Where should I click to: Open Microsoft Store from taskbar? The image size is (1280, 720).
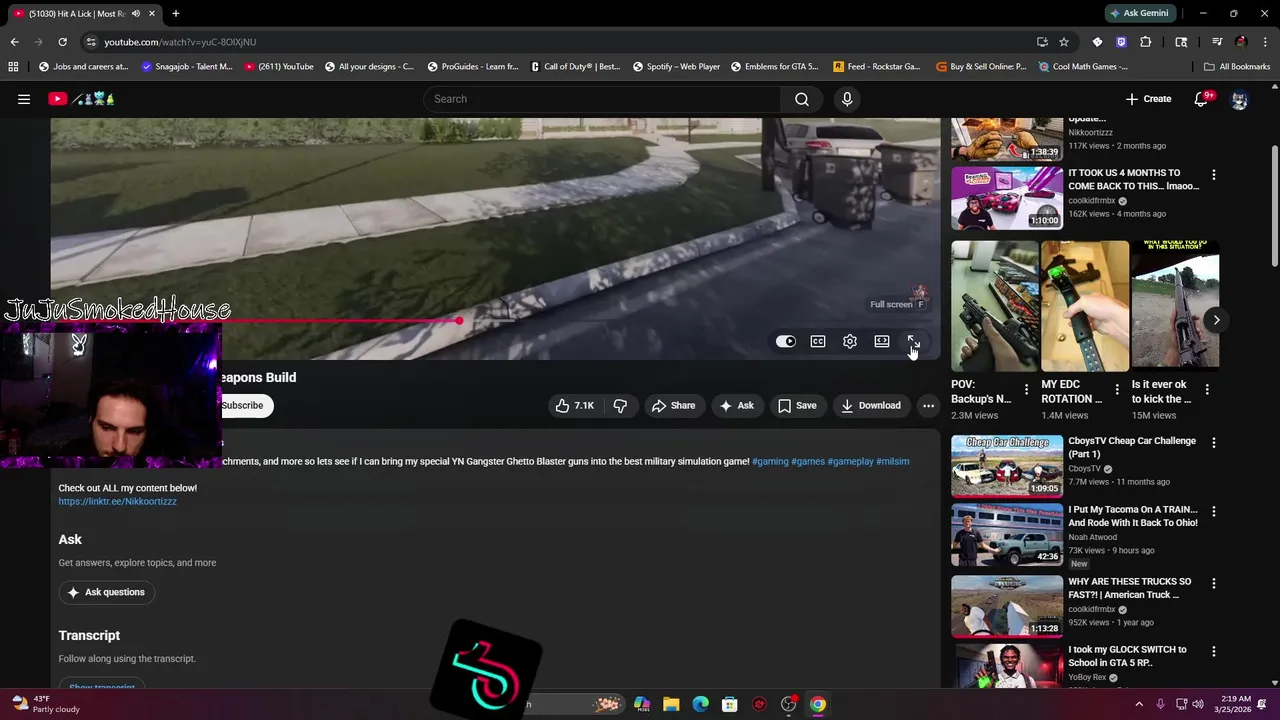click(730, 704)
